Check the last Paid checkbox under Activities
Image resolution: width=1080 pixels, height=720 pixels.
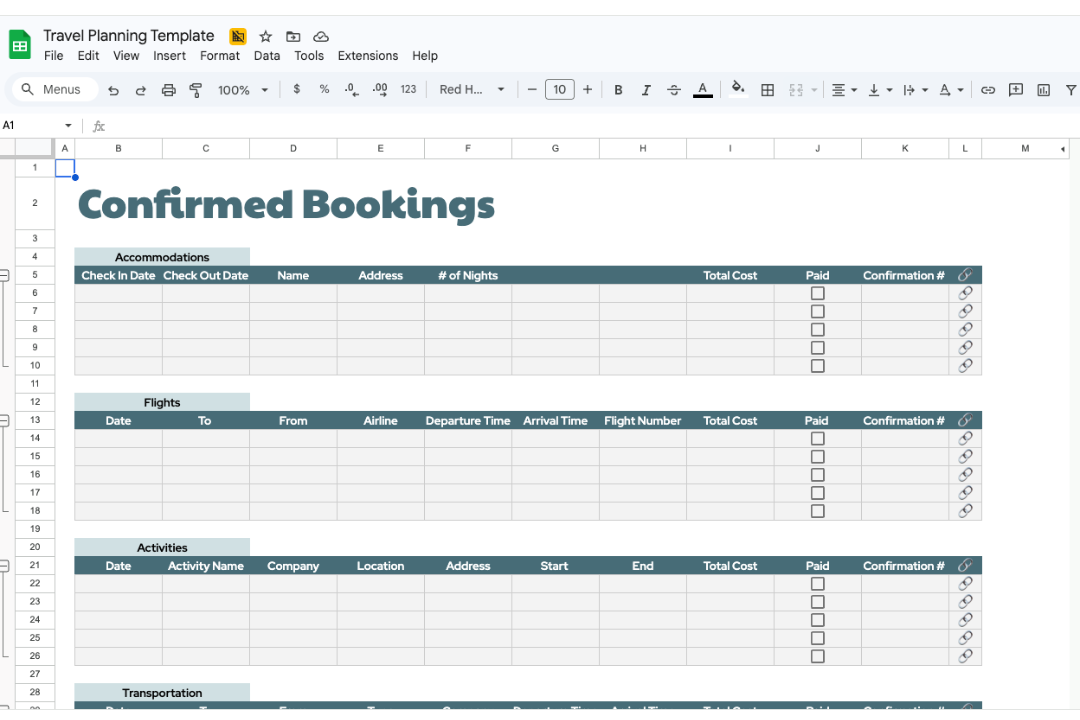click(817, 656)
